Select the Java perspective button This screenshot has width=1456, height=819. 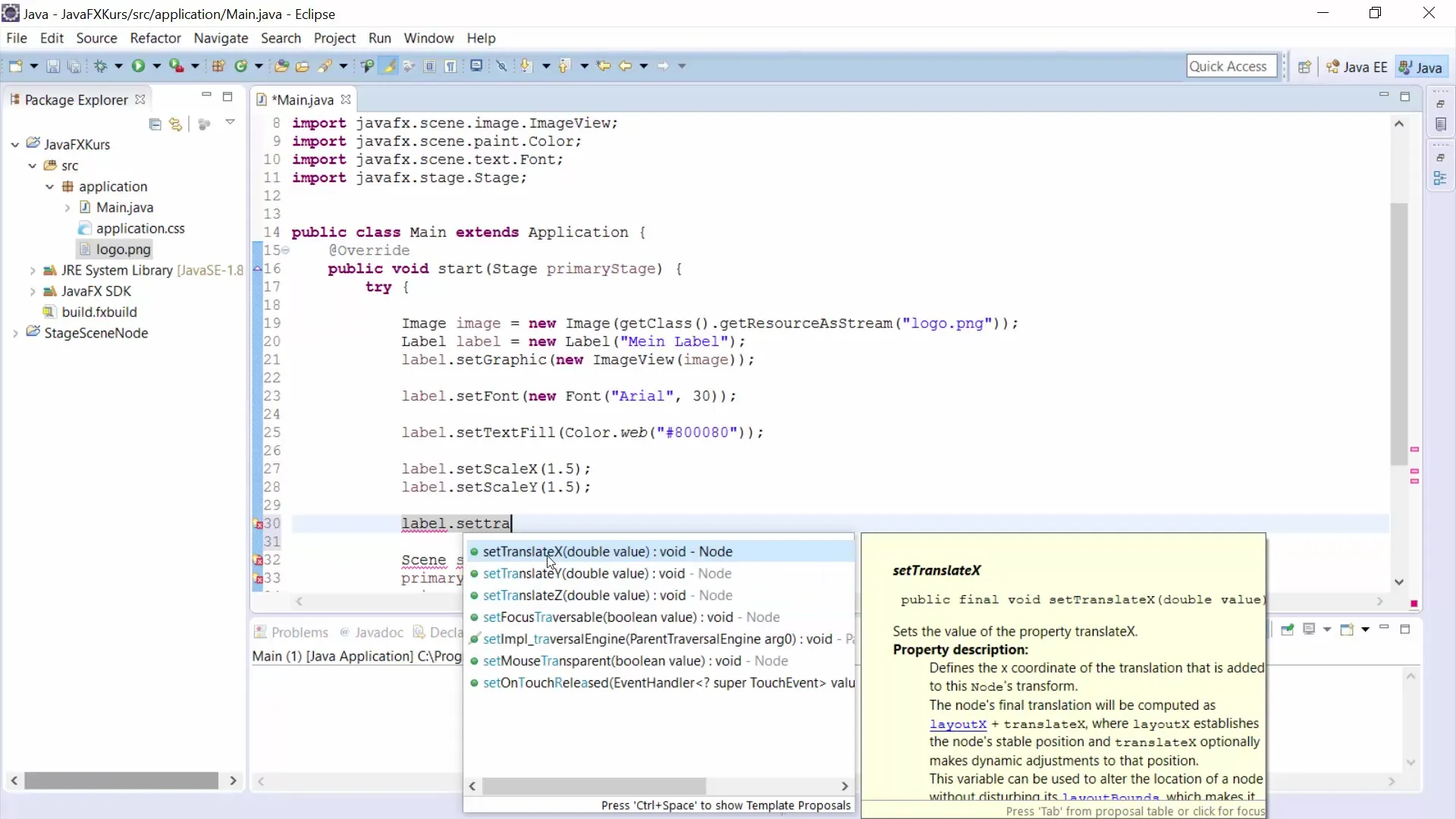point(1420,67)
